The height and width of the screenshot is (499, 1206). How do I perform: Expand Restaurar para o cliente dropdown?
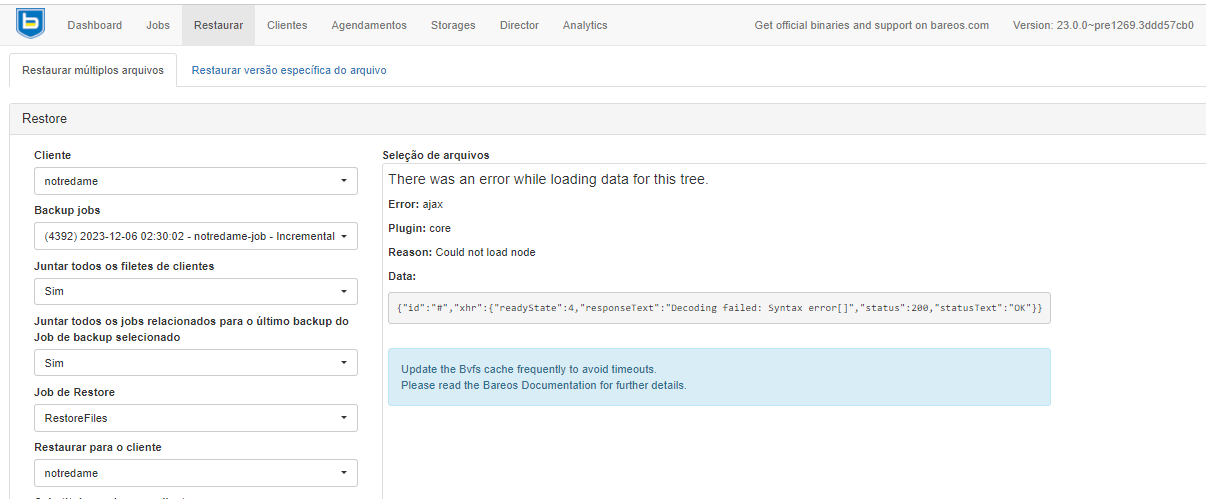click(x=196, y=473)
